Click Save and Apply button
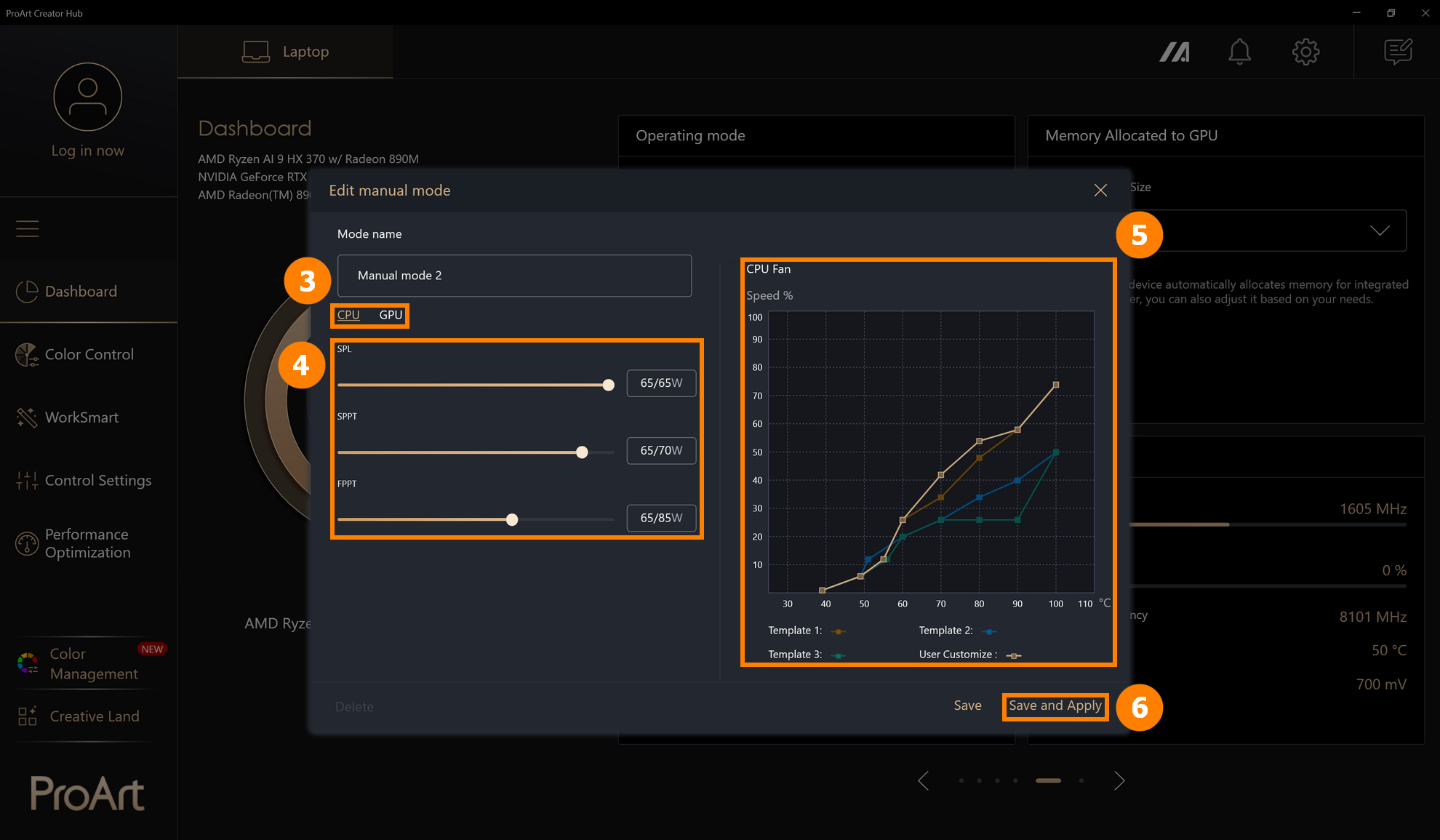The width and height of the screenshot is (1440, 840). click(x=1055, y=705)
